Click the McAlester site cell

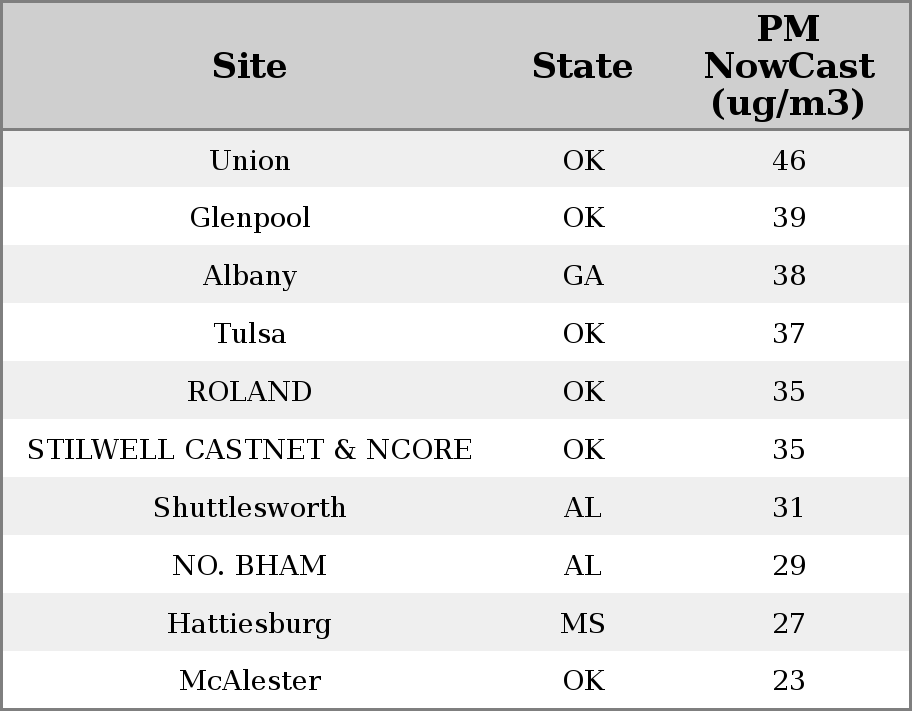click(x=250, y=681)
